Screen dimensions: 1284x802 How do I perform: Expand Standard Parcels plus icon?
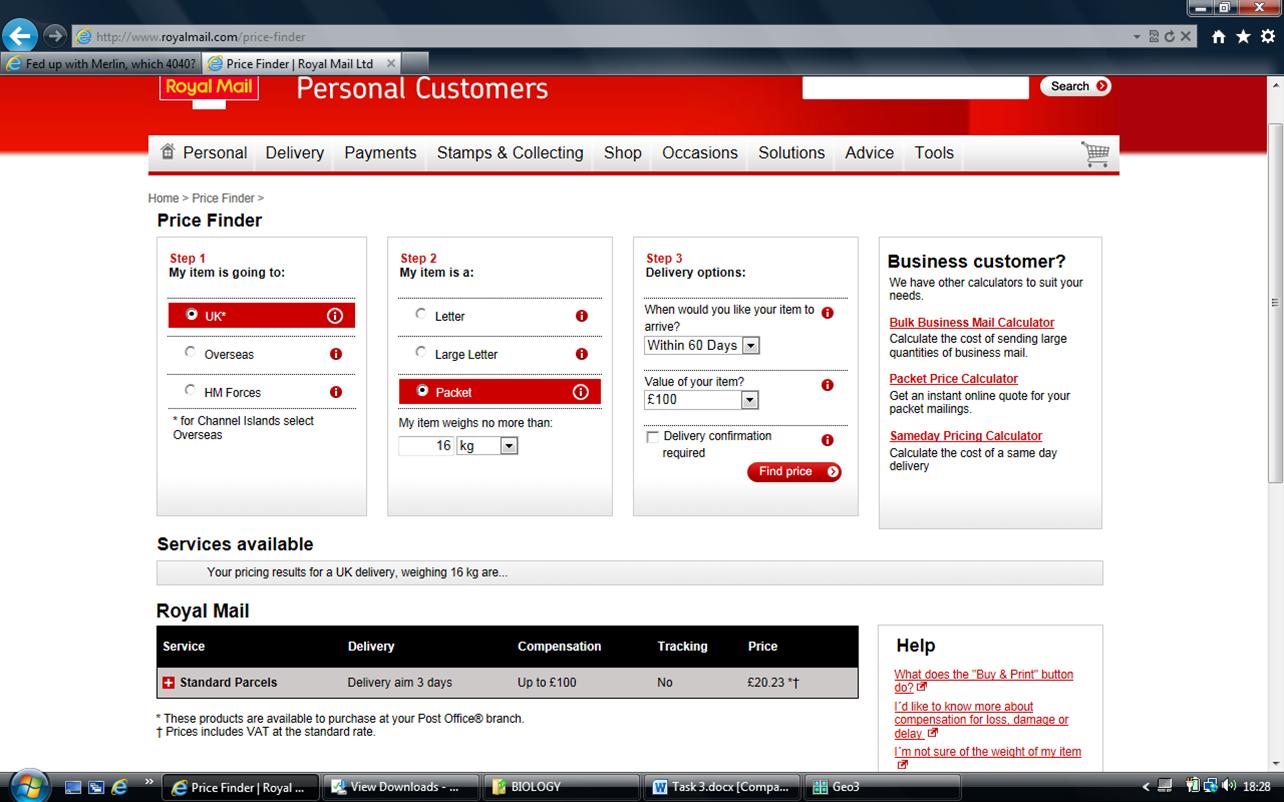tap(168, 683)
